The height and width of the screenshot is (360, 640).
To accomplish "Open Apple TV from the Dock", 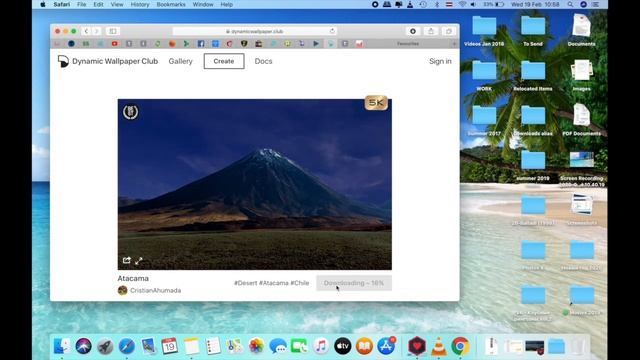I will point(342,346).
